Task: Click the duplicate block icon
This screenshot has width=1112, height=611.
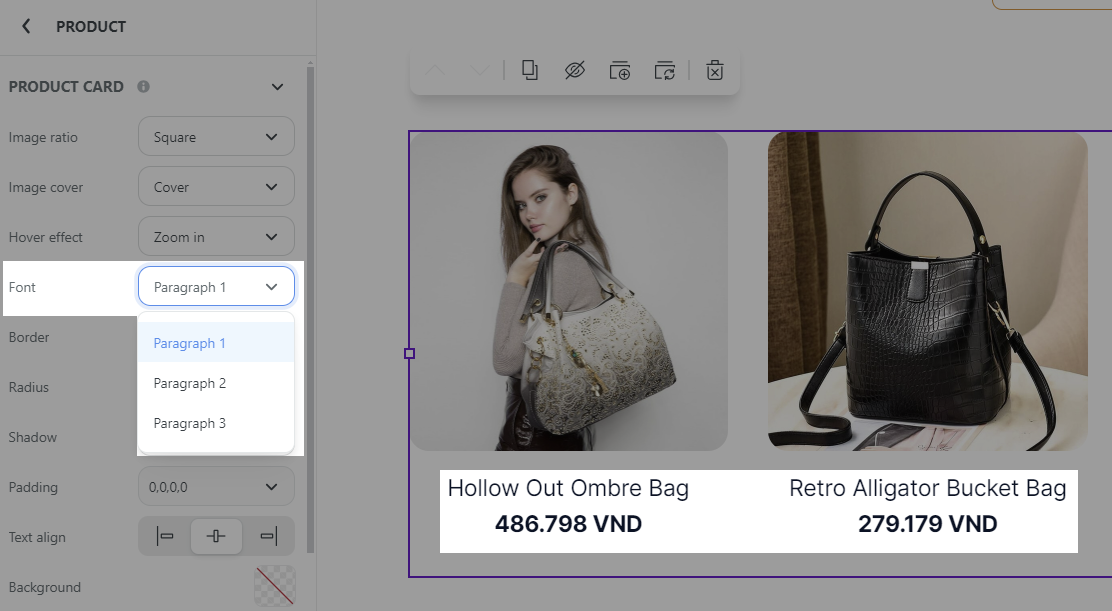Action: (530, 70)
